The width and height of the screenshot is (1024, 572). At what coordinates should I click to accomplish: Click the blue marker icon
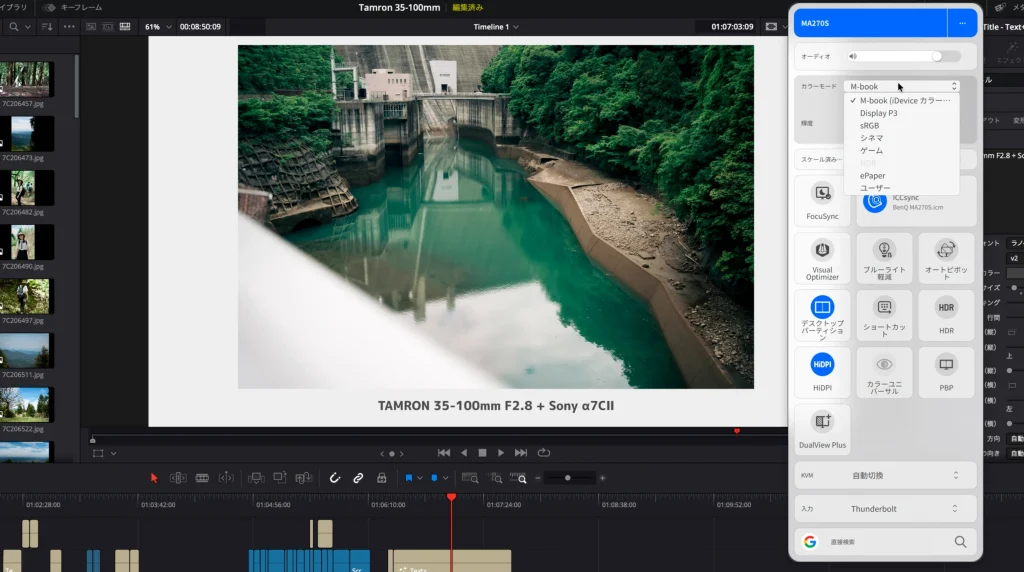click(x=434, y=478)
